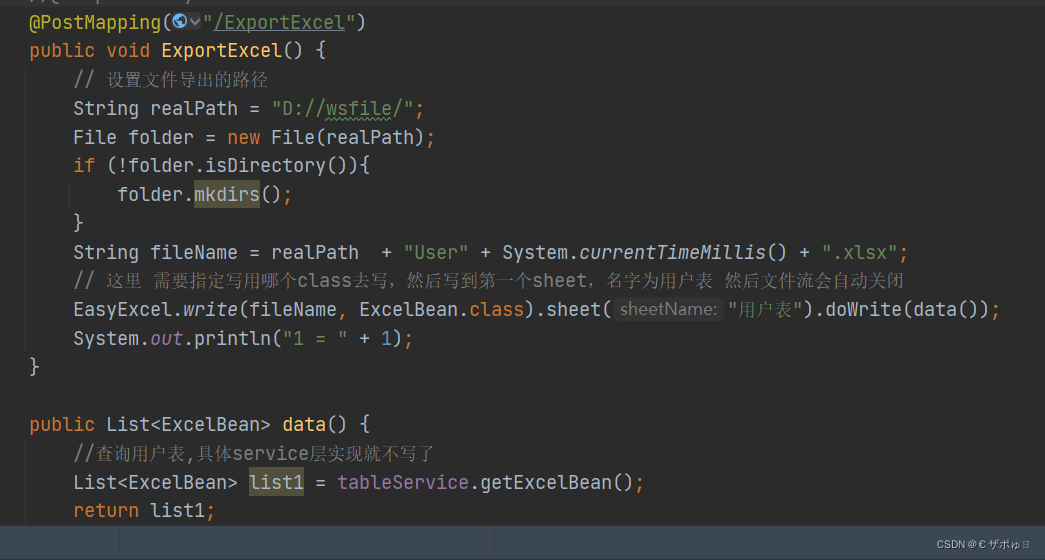
Task: Click the "User" string literal
Action: (436, 253)
